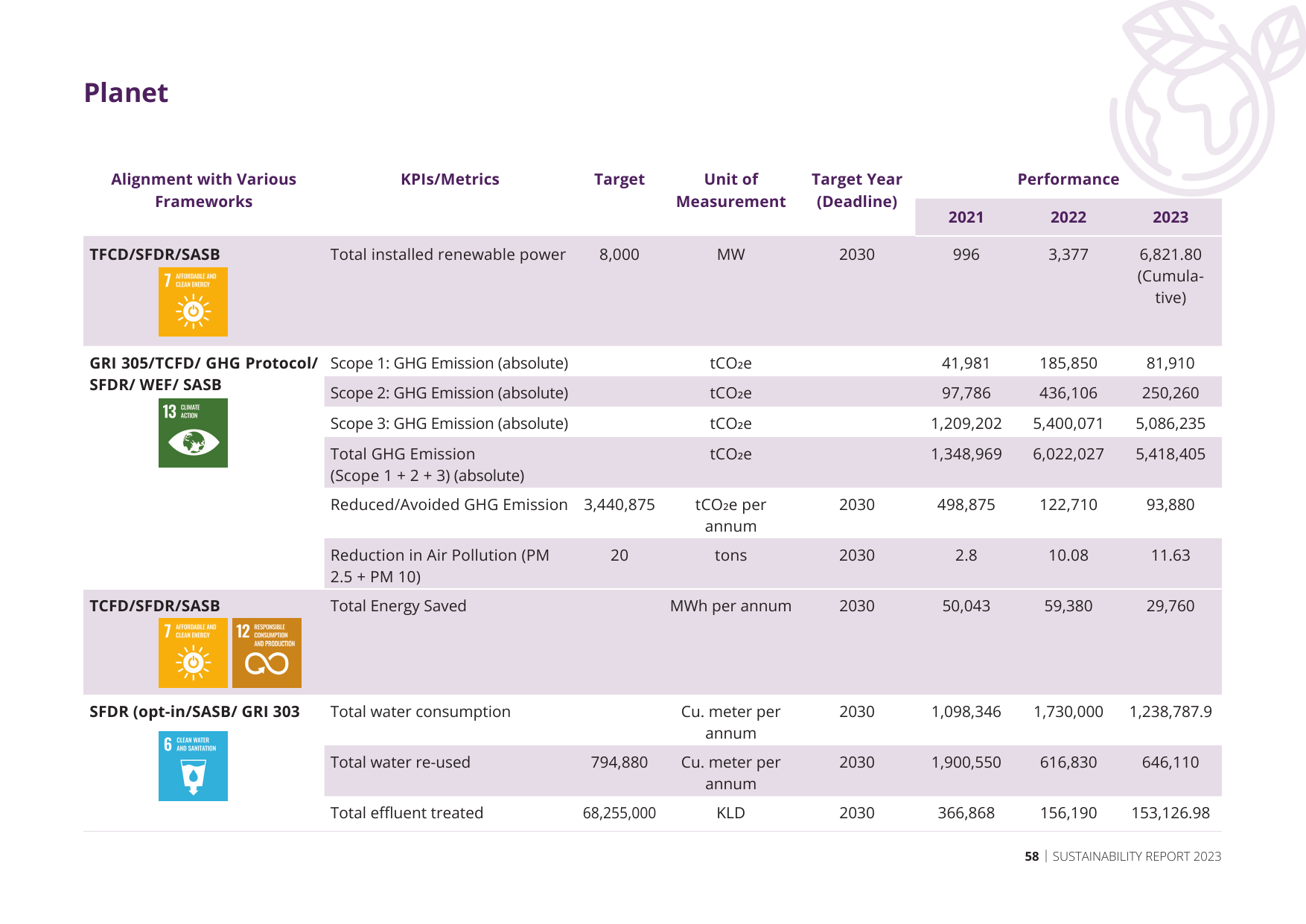This screenshot has height=924, width=1306.
Task: Click SDG 7 icon under TFCD/SFDR/SASB
Action: coord(193,302)
